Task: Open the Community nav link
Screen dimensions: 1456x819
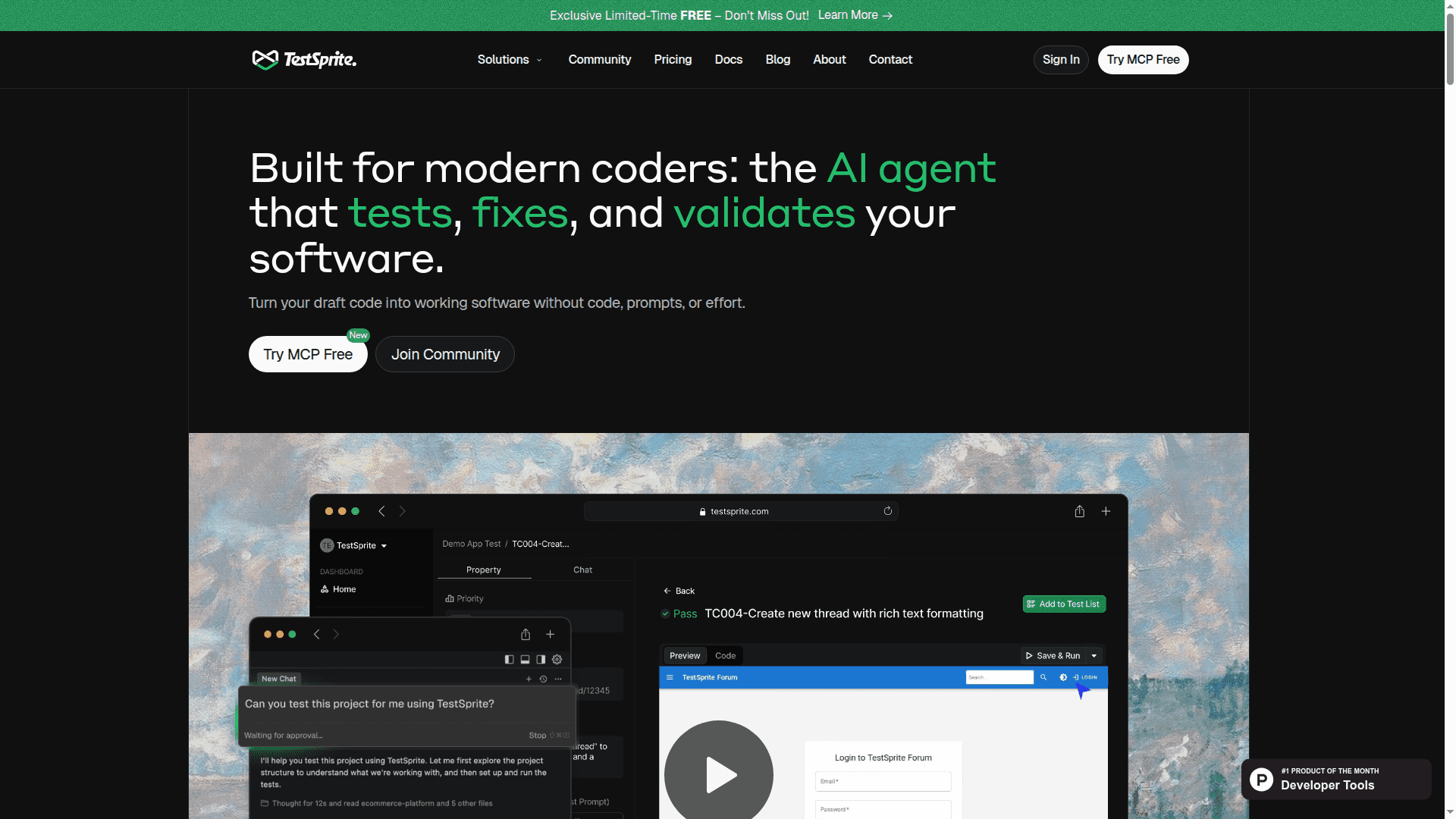Action: [x=600, y=59]
